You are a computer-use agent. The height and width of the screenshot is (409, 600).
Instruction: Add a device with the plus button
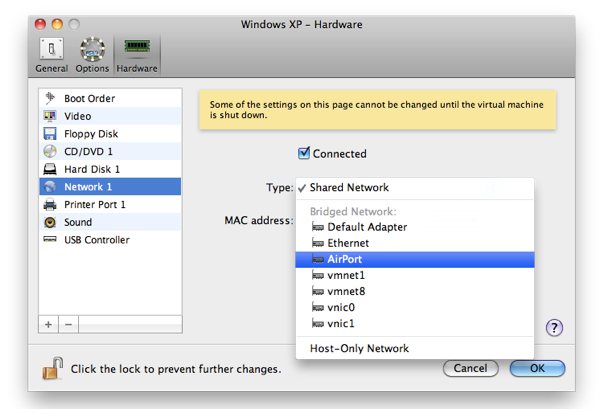[49, 324]
